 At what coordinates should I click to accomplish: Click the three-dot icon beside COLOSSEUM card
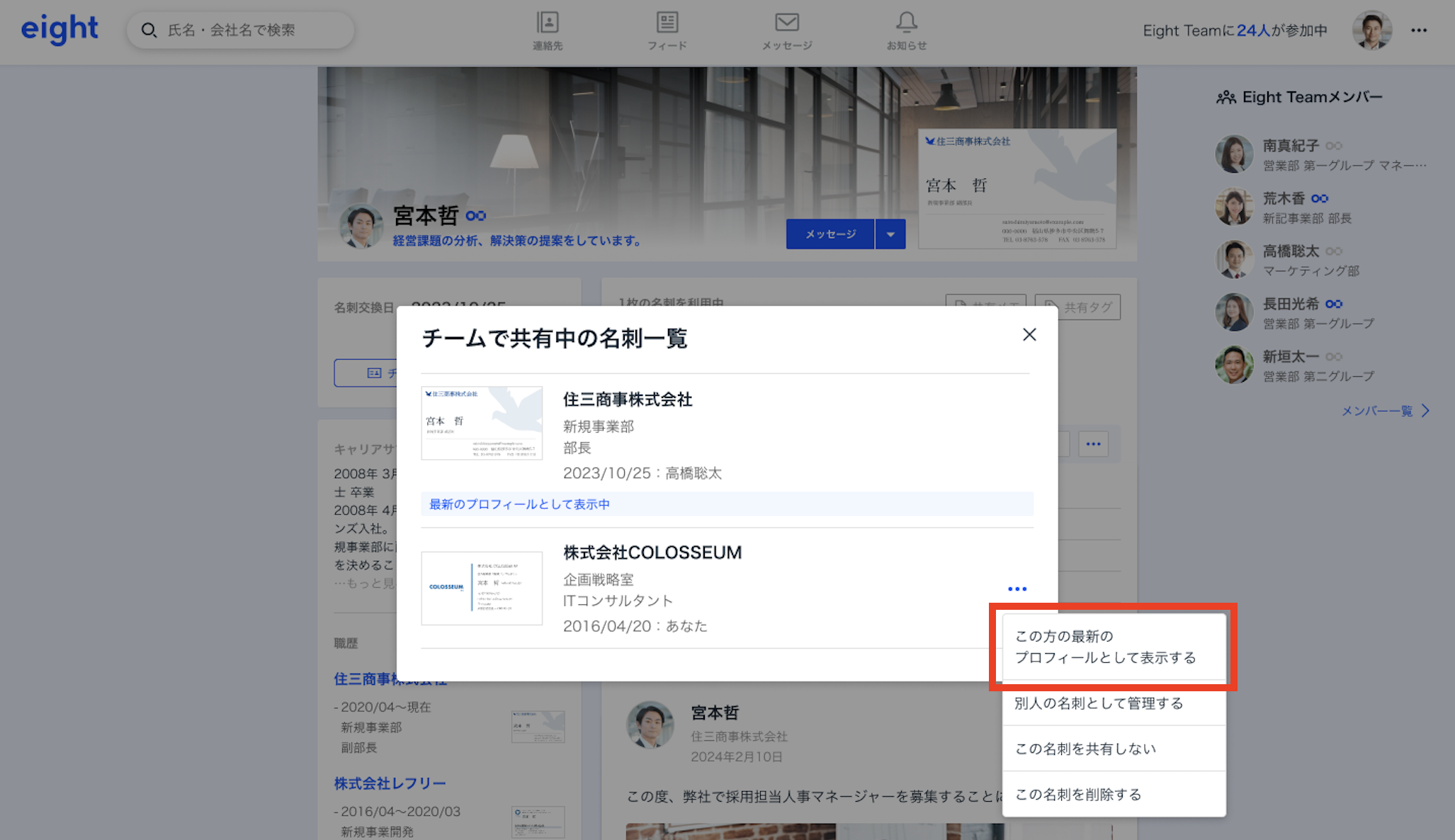pos(1017,589)
